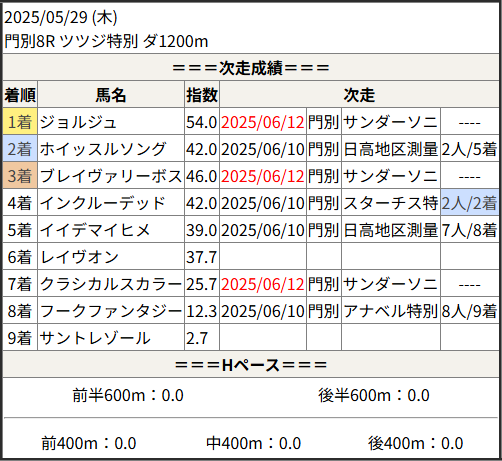Click the 馬名 column header
502x461 pixels.
coord(111,95)
